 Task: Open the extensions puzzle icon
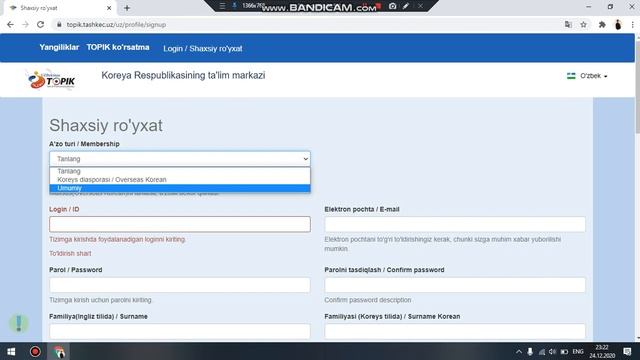[602, 24]
